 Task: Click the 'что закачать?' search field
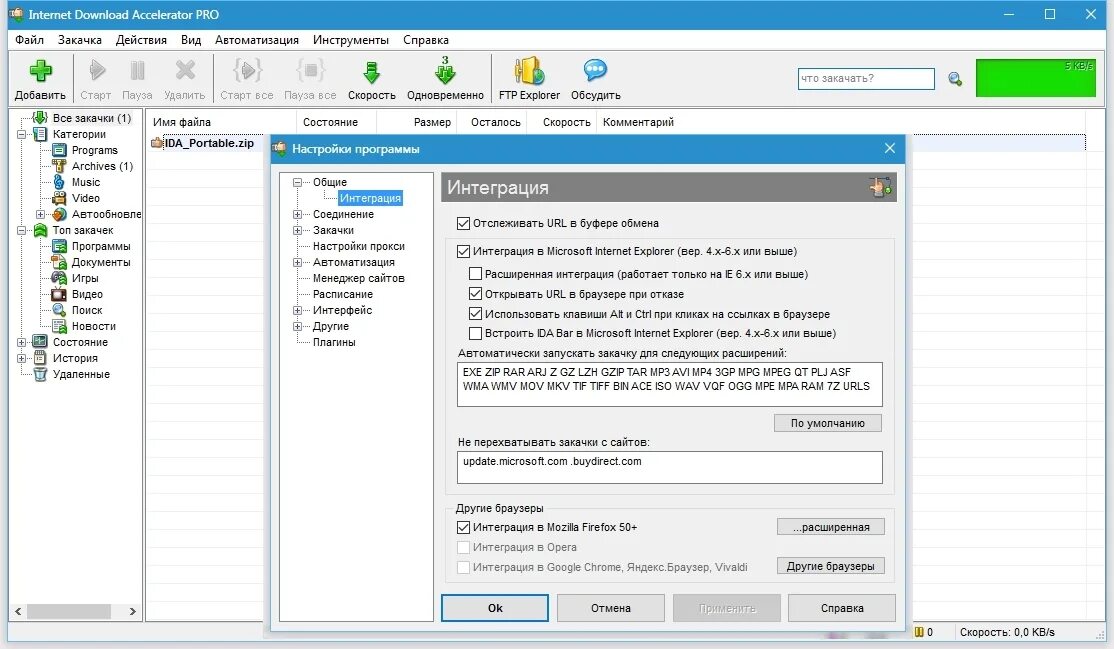pyautogui.click(x=866, y=78)
